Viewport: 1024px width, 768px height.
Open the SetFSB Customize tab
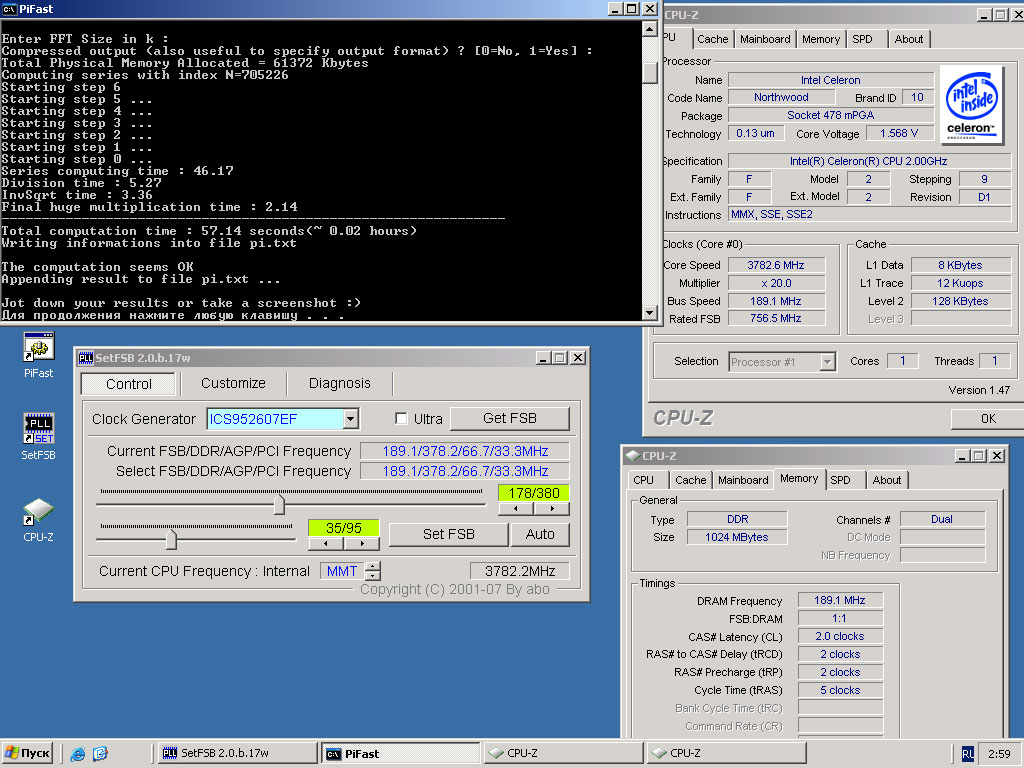coord(233,383)
